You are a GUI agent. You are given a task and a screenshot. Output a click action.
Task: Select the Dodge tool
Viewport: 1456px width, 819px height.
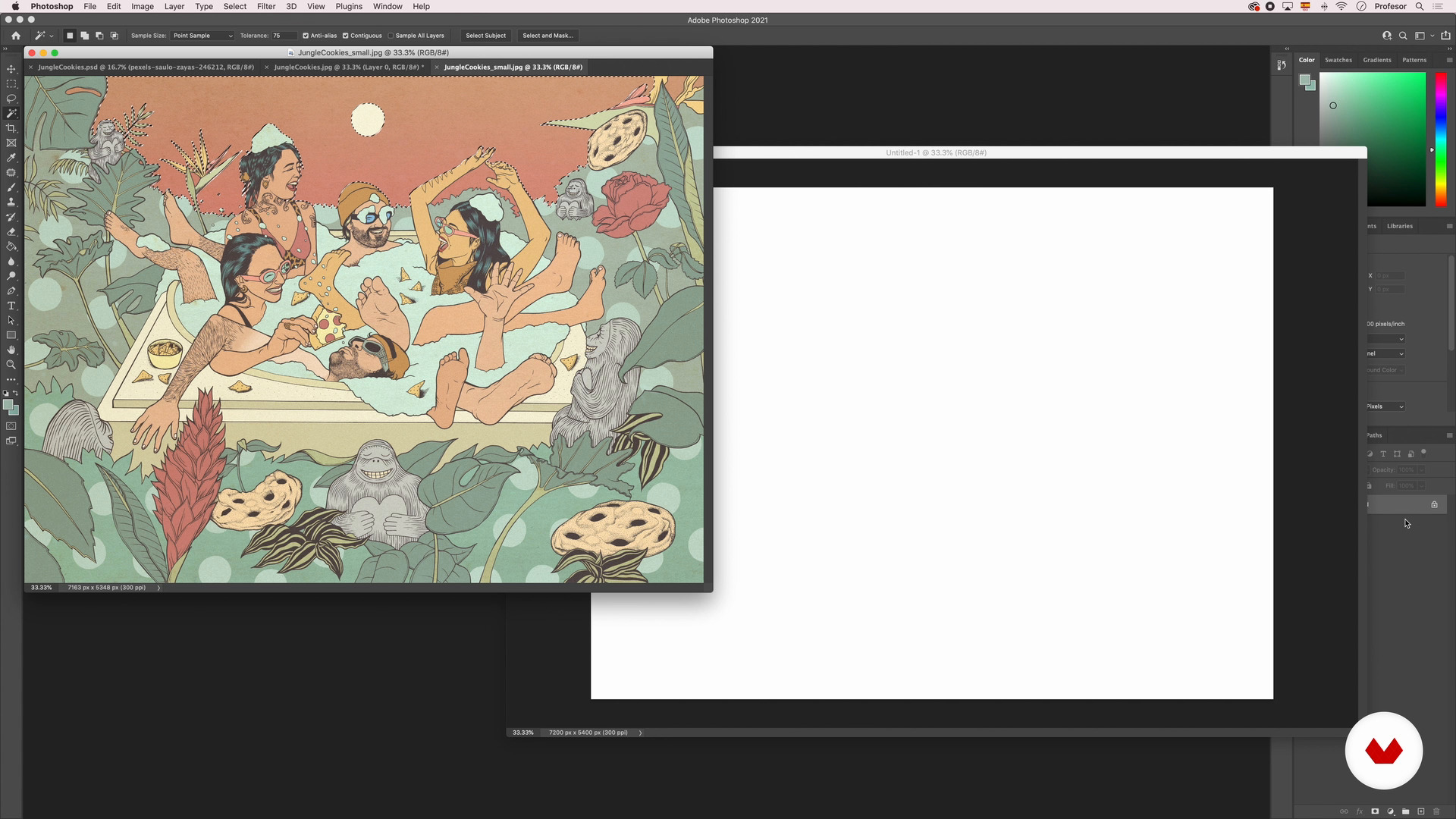pos(11,276)
